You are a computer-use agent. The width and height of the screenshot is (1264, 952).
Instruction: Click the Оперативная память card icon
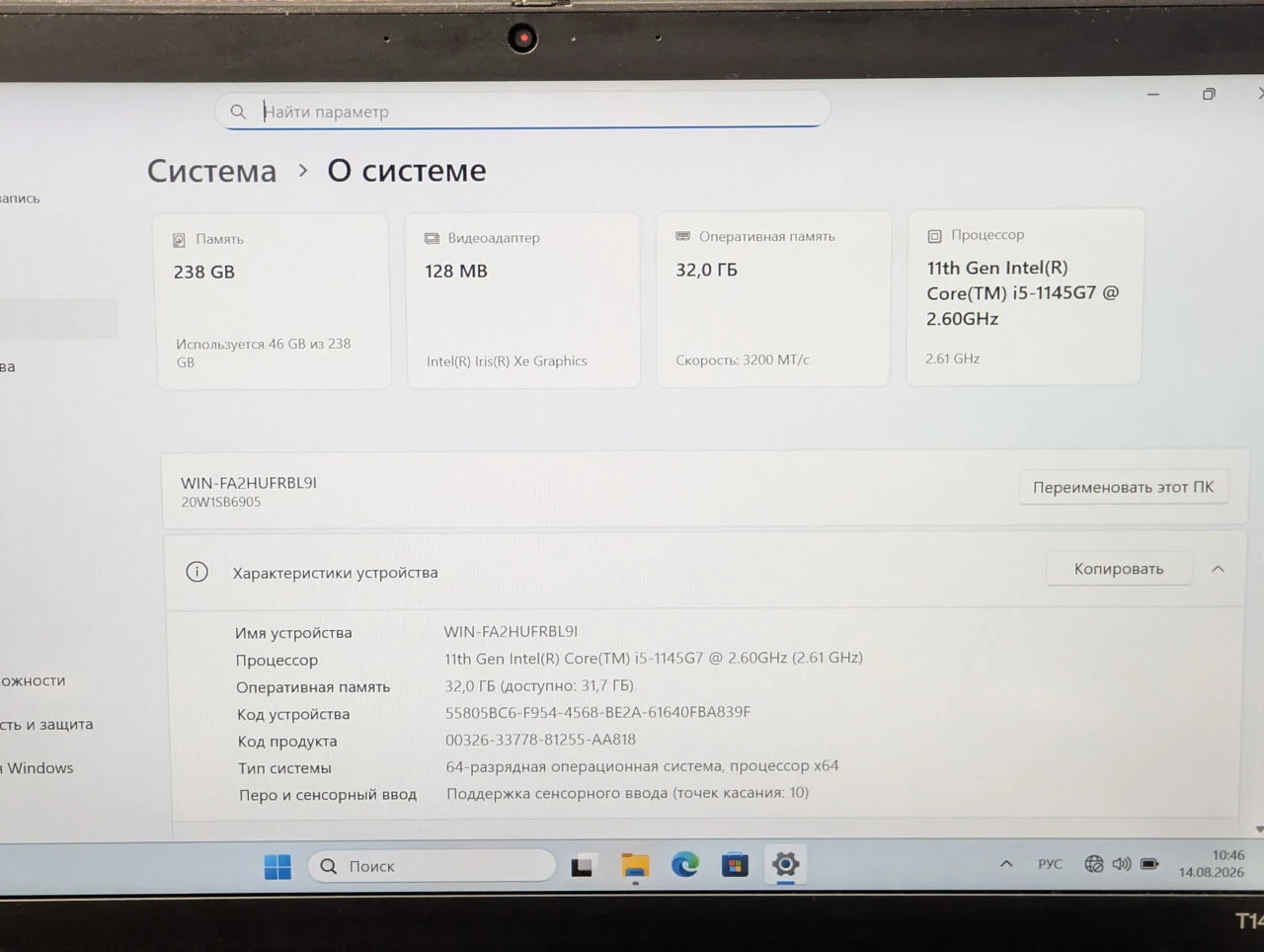pyautogui.click(x=682, y=236)
